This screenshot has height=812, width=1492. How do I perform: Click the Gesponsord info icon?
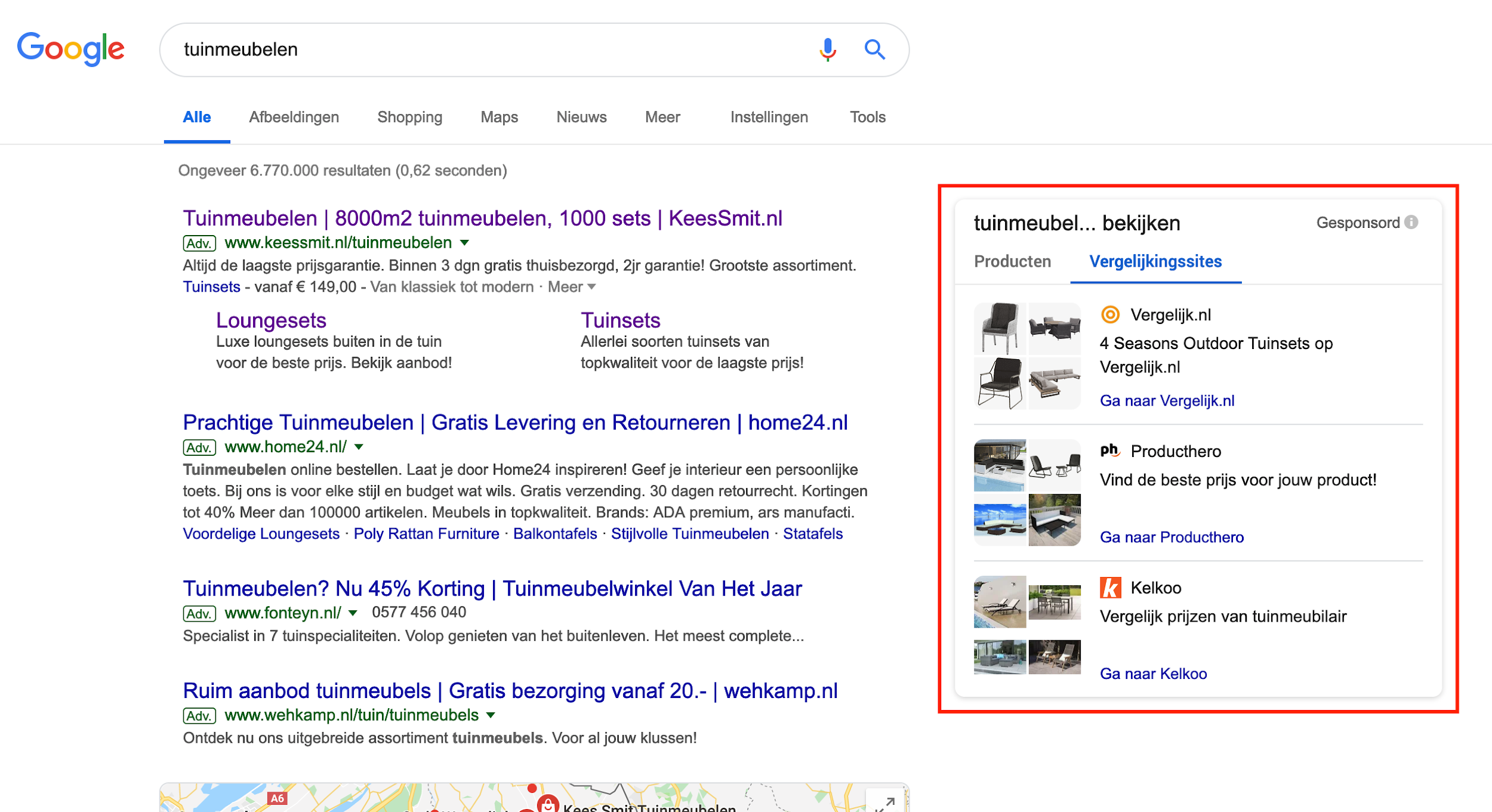tap(1411, 223)
